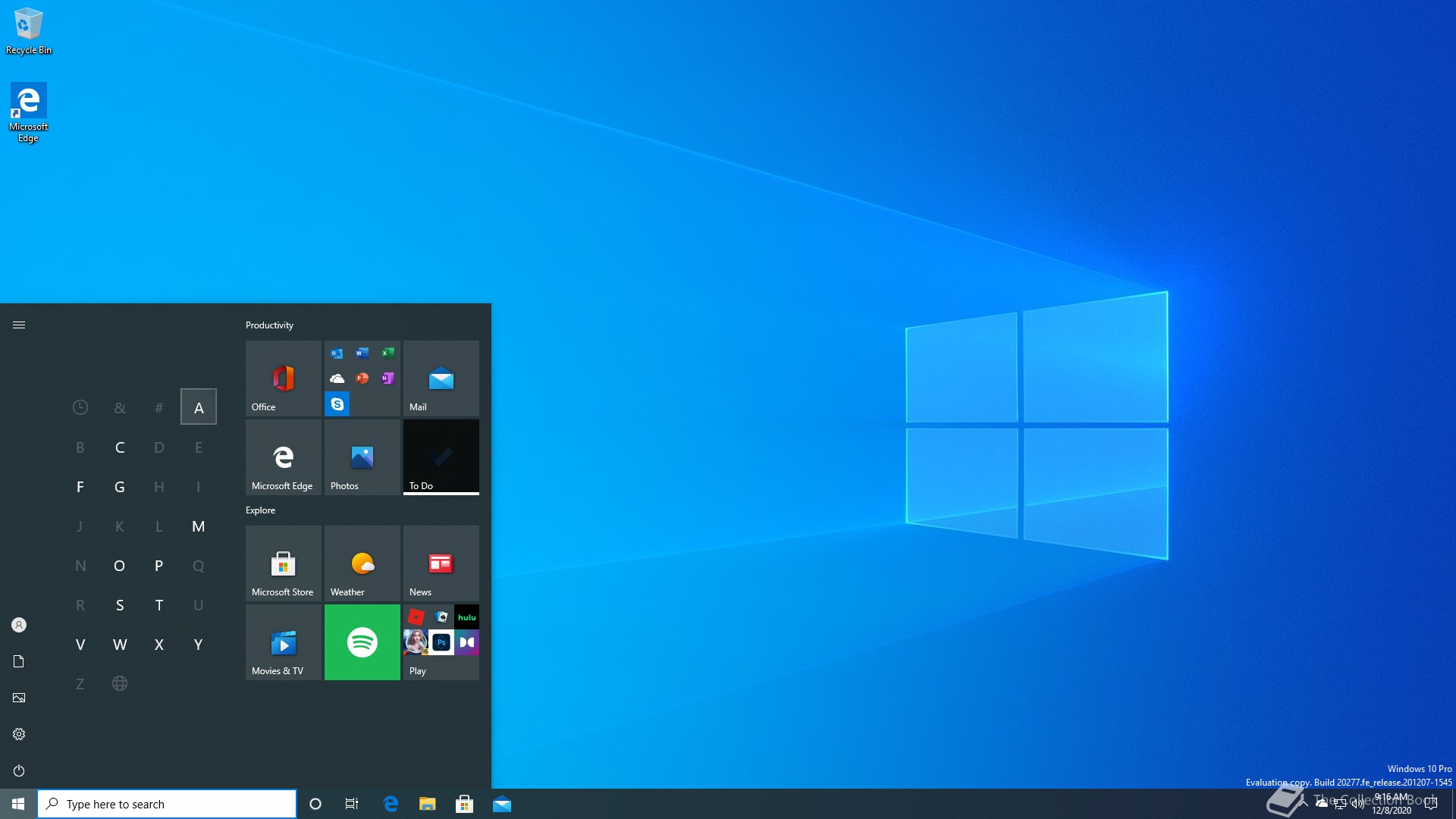
Task: Open Roblox in the Play tile
Action: (416, 617)
